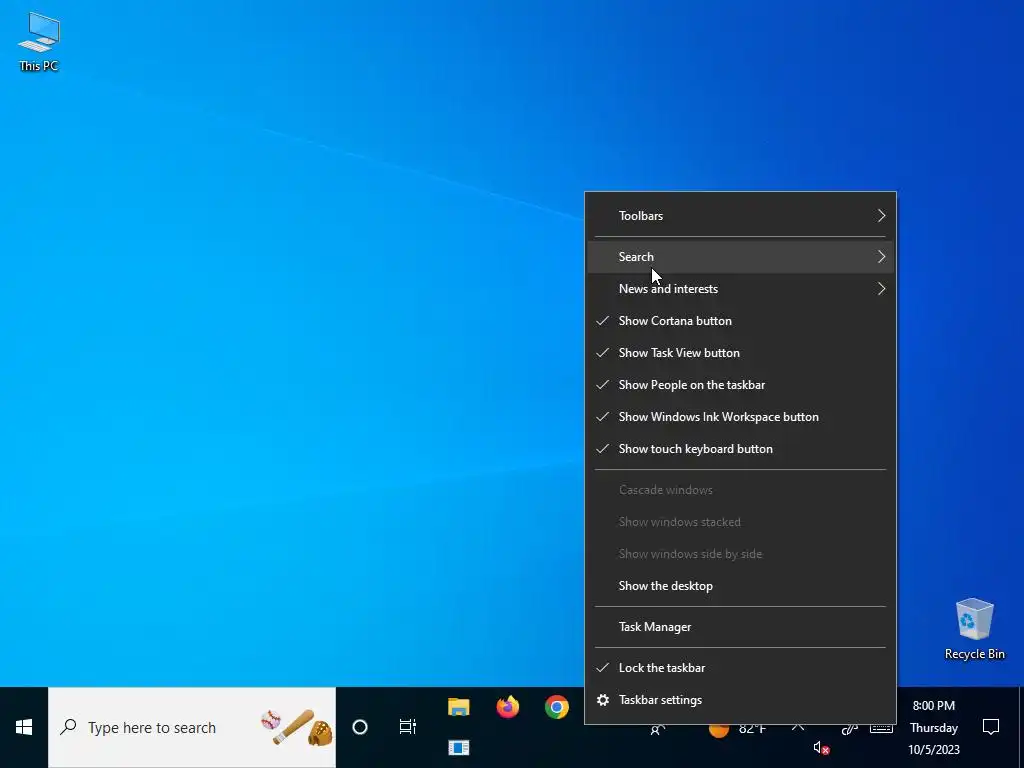The width and height of the screenshot is (1024, 768).
Task: Open Task Manager from context menu
Action: click(741, 627)
